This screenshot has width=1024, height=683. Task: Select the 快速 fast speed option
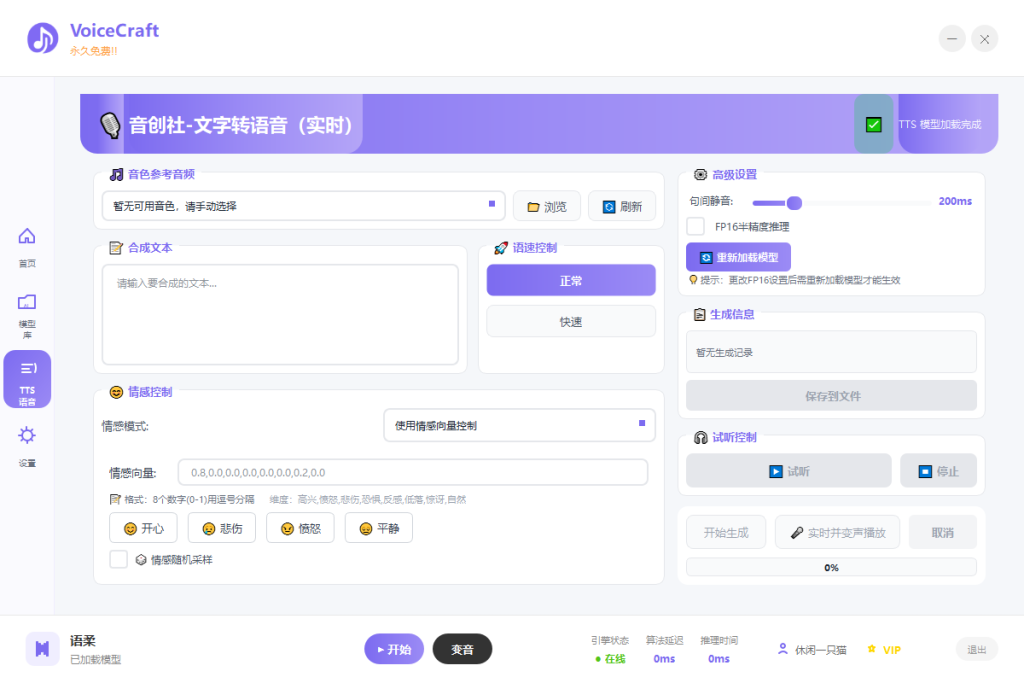pyautogui.click(x=571, y=321)
